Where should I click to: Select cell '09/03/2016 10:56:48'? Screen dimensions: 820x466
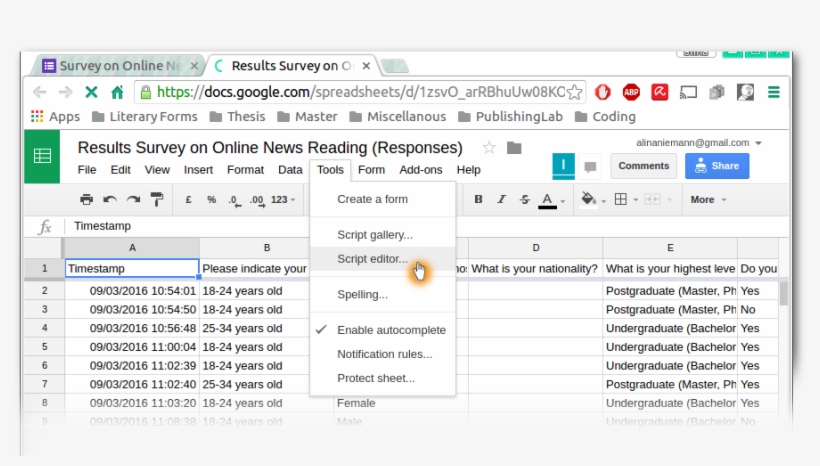coord(132,328)
